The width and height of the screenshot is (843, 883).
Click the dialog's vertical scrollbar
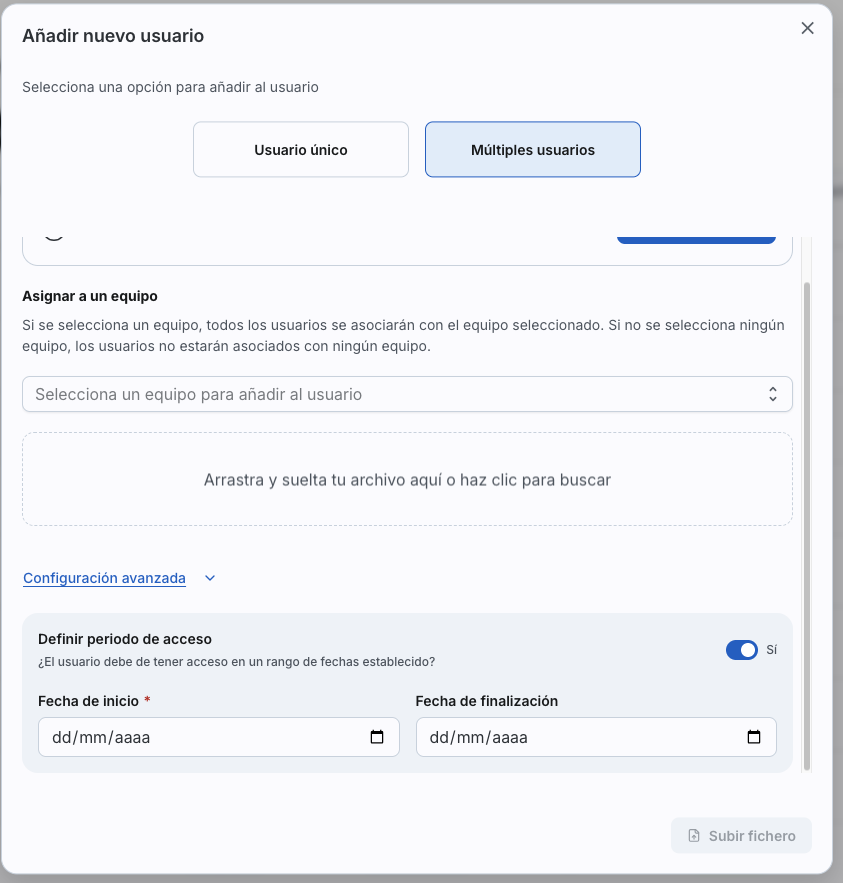click(807, 520)
